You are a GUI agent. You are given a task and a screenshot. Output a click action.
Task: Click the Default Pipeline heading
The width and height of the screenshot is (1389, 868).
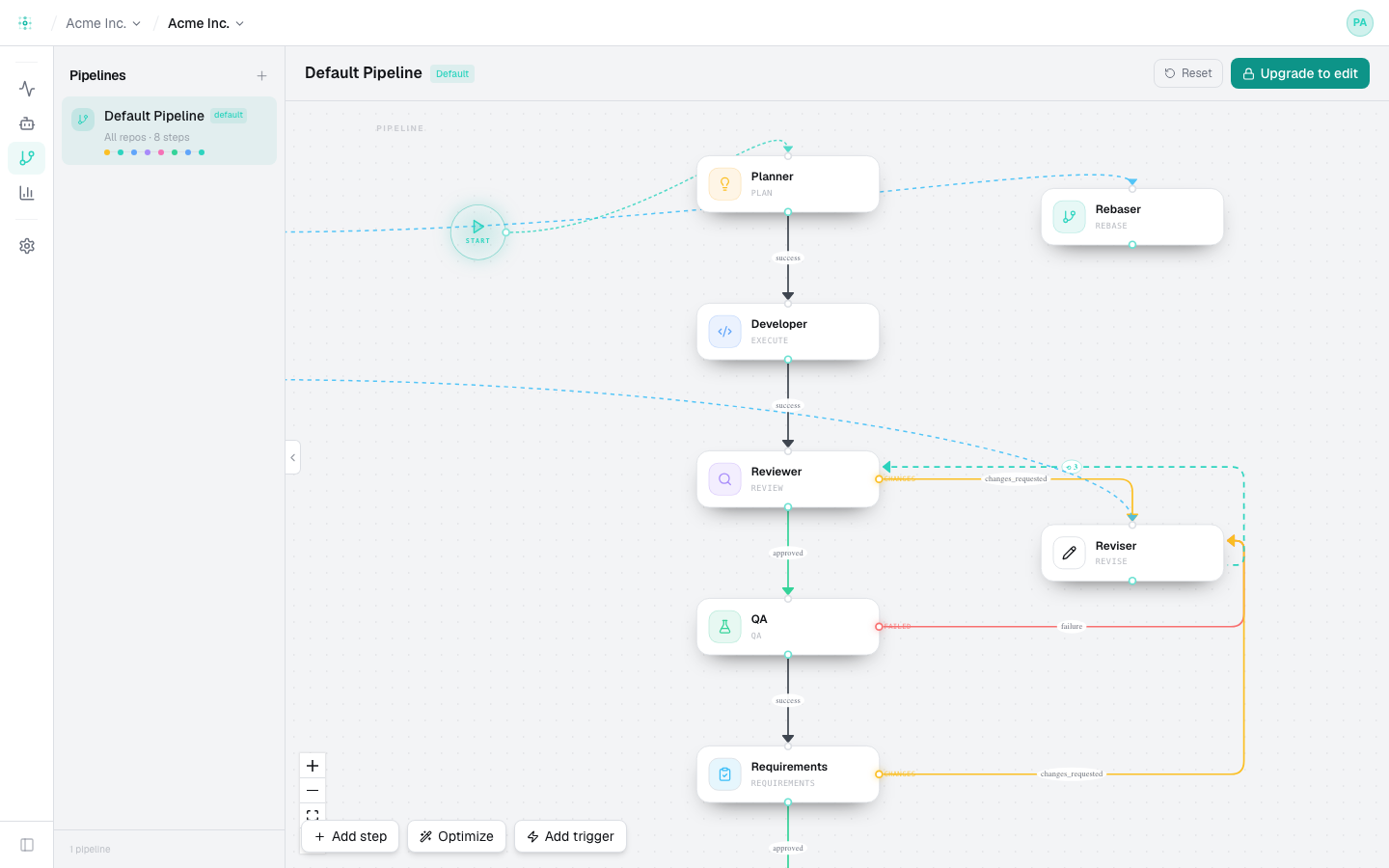tap(364, 73)
